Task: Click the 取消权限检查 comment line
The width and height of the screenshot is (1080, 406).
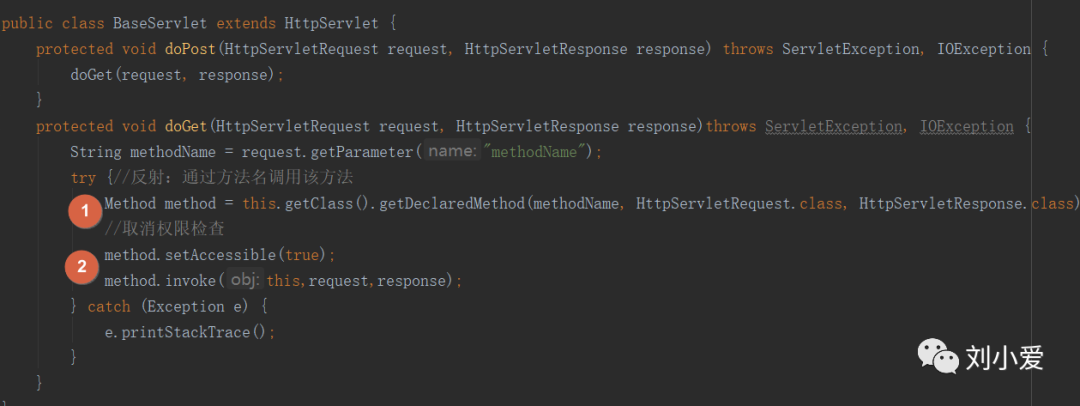Action: click(164, 230)
